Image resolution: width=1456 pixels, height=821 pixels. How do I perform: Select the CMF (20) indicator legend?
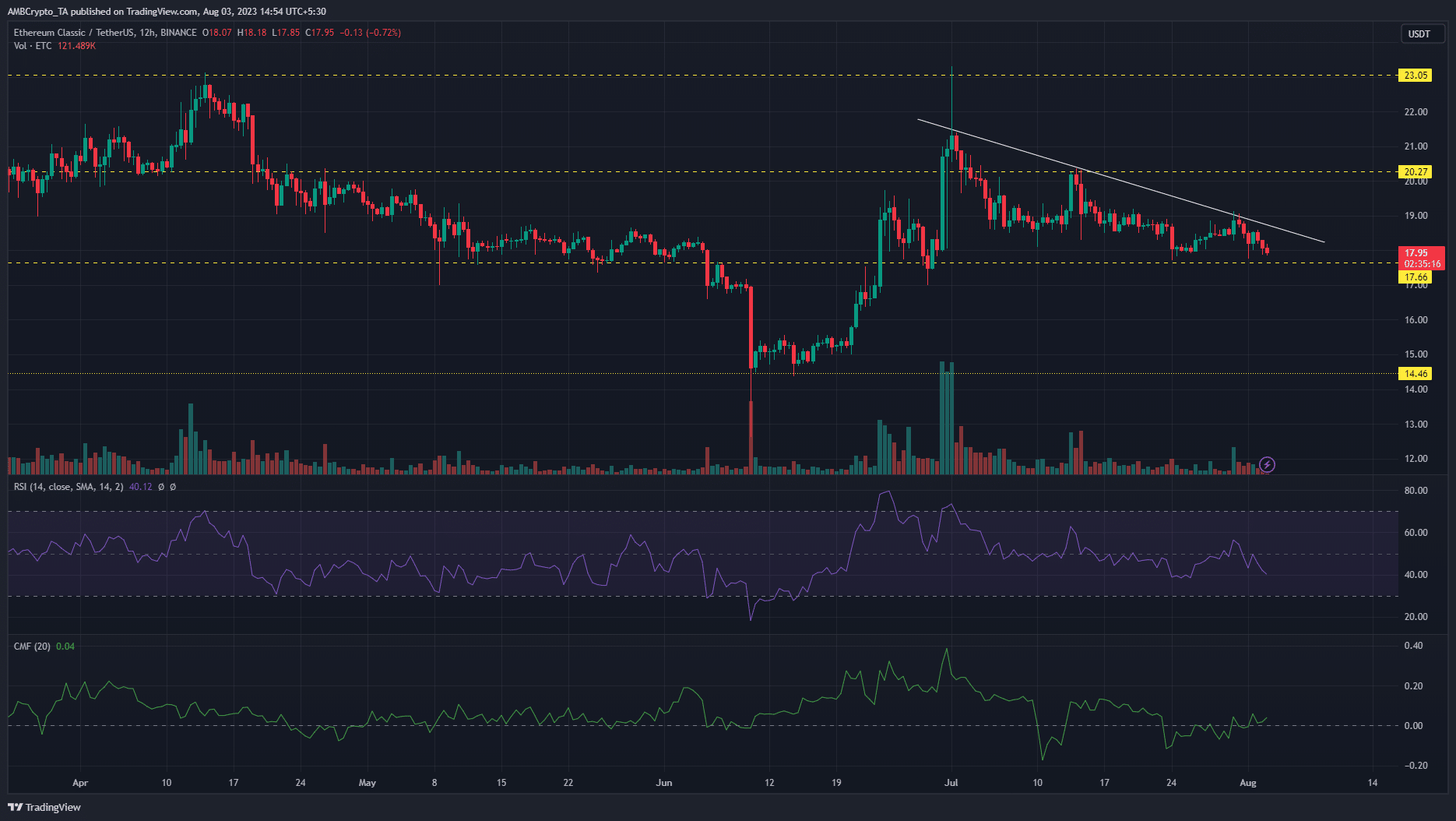coord(32,647)
